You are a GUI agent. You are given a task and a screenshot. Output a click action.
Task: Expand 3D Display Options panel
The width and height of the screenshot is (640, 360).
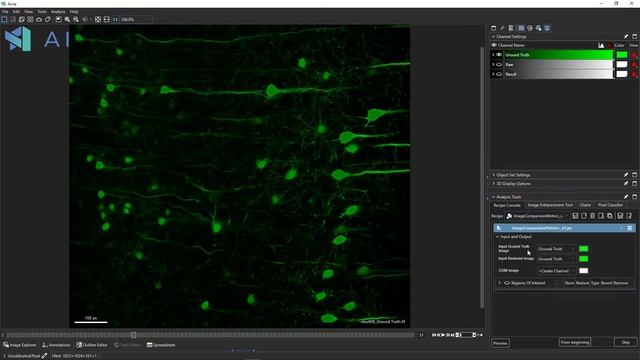(x=493, y=184)
